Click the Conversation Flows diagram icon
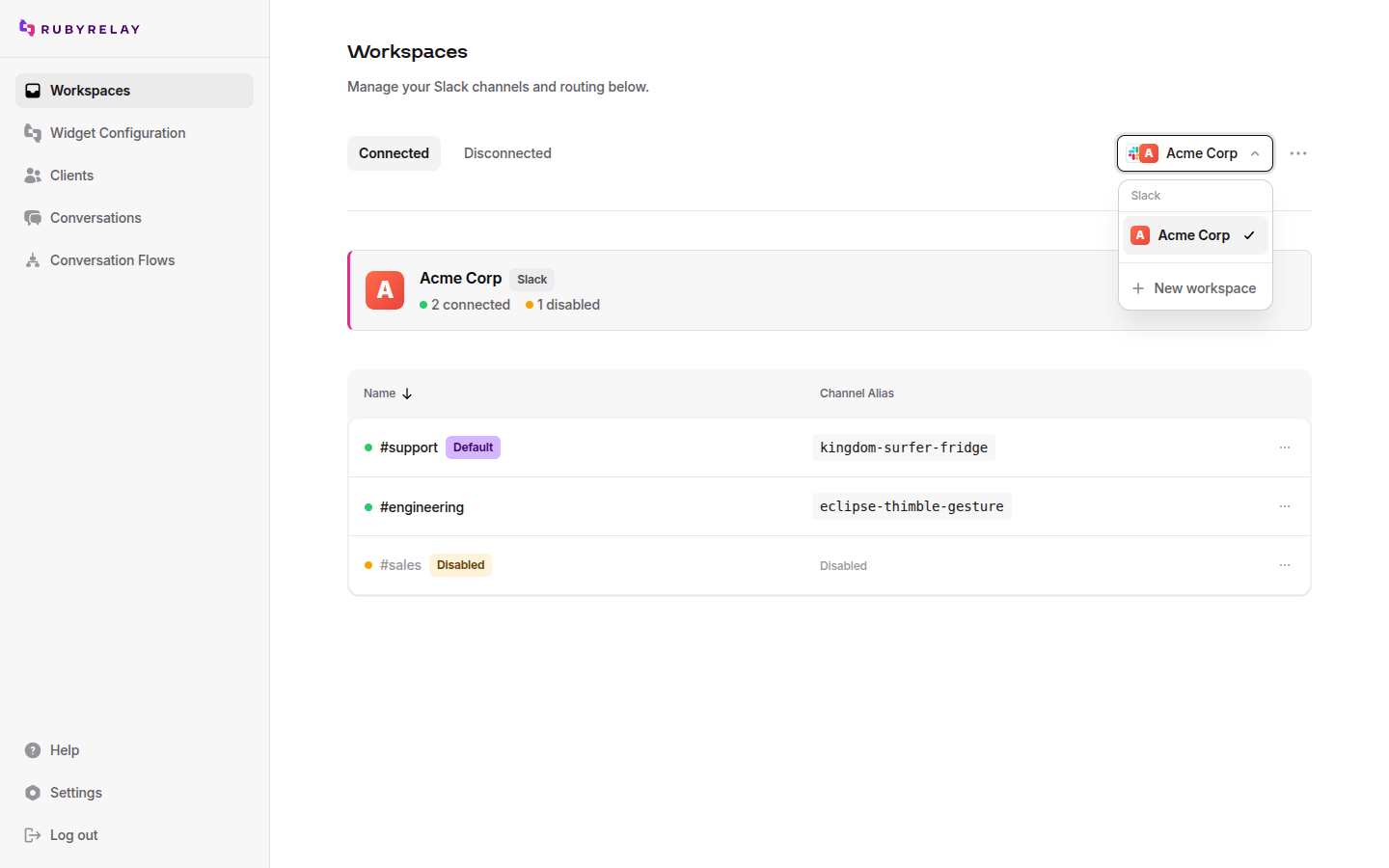 33,260
